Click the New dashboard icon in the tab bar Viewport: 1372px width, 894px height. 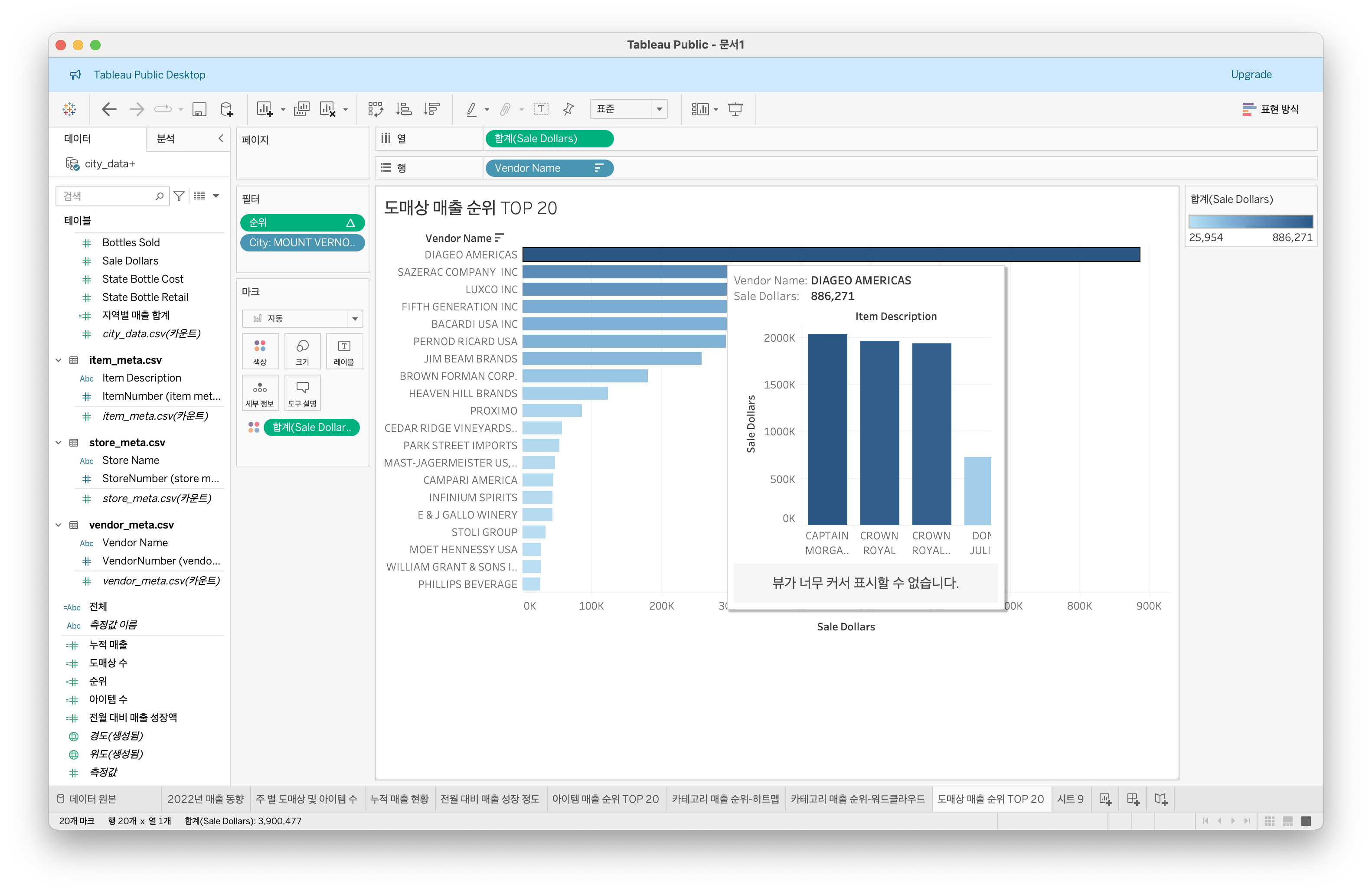point(1133,799)
